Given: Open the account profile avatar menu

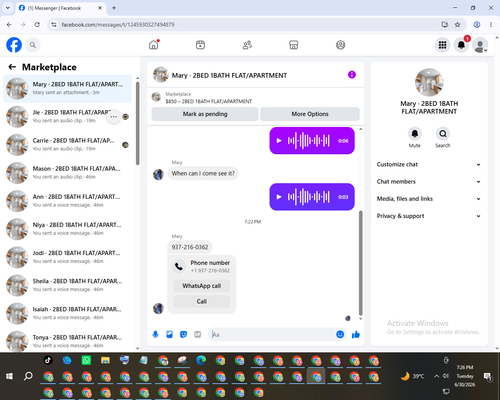Looking at the screenshot, I should (x=480, y=45).
